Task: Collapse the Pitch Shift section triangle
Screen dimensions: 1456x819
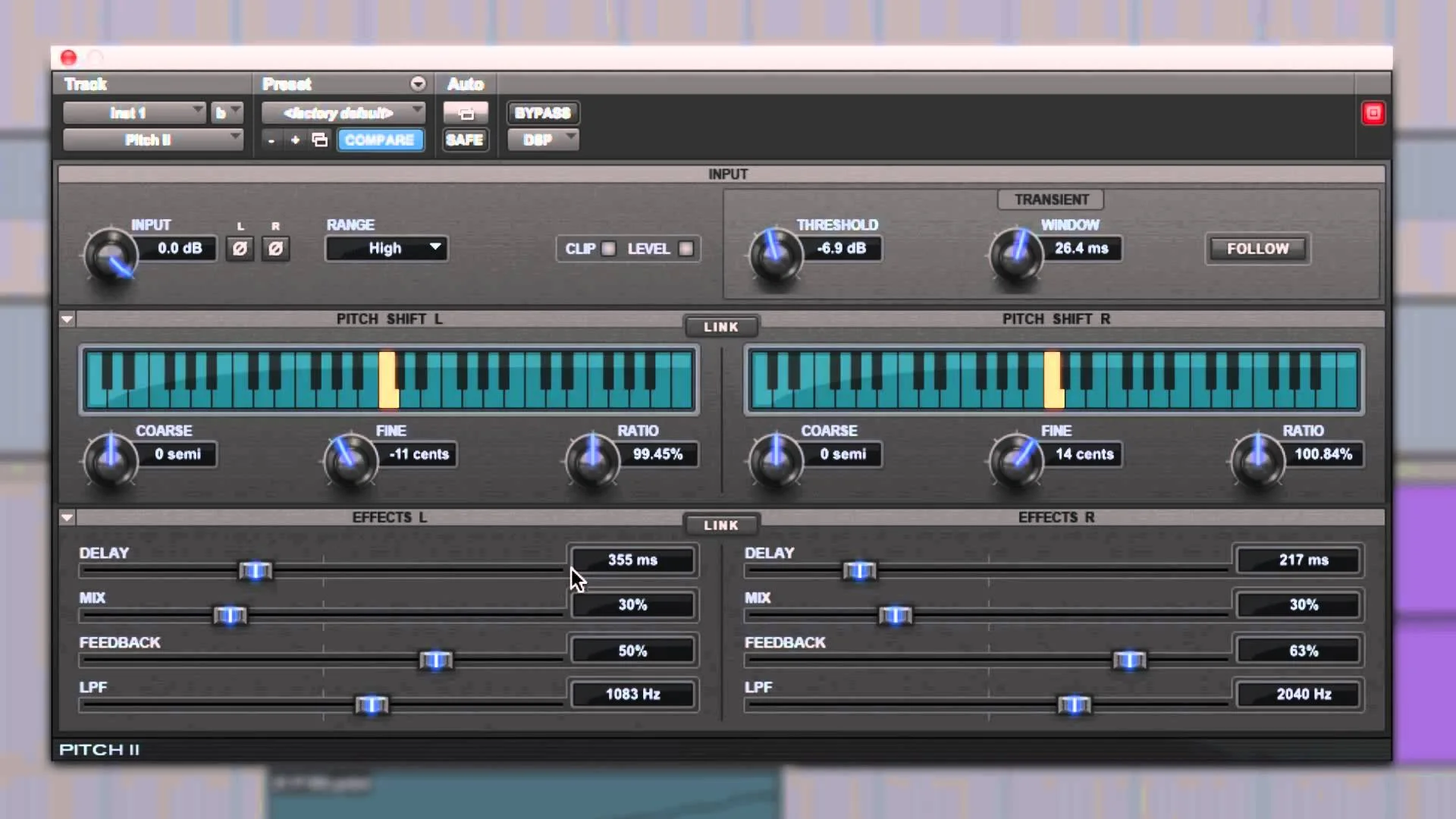Action: [x=67, y=319]
